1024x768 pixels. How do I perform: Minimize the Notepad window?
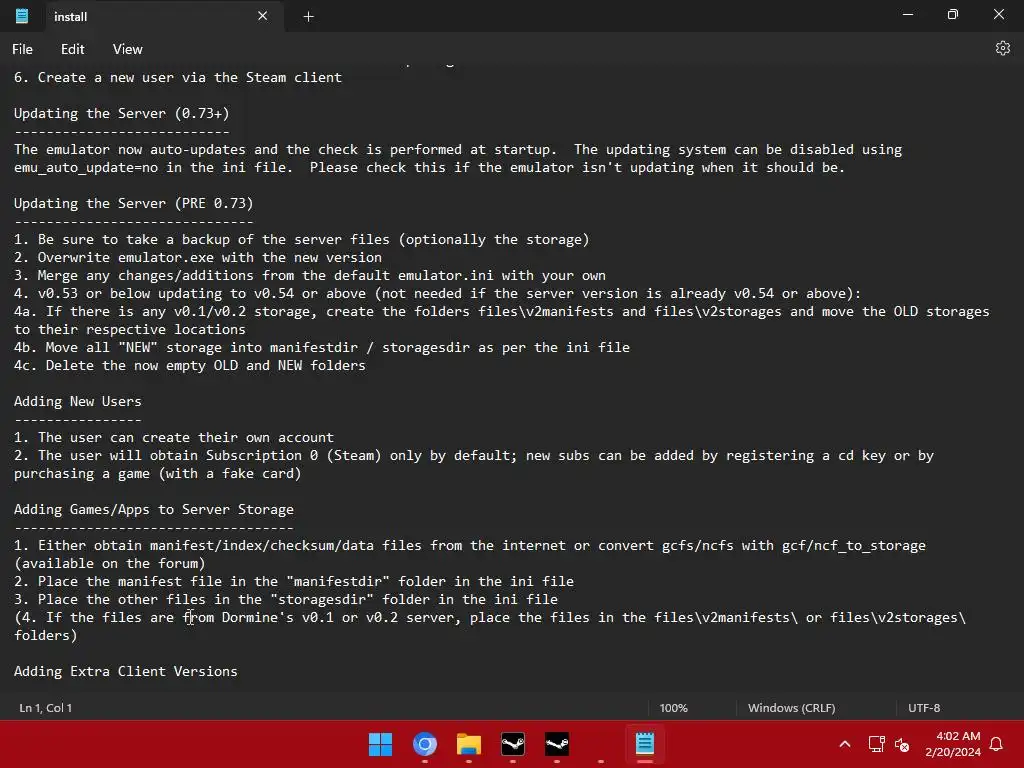(x=908, y=15)
